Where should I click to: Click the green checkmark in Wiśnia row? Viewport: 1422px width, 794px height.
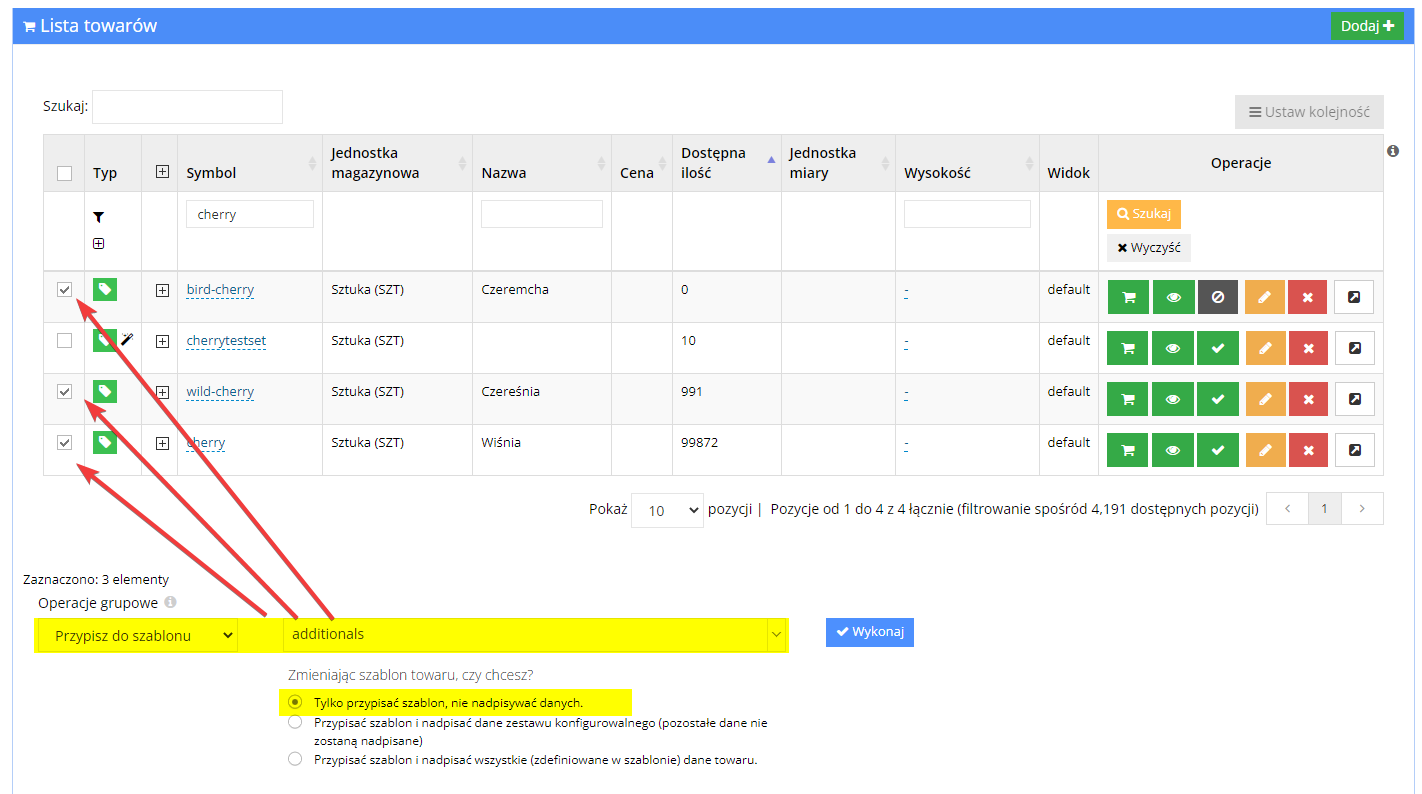(1218, 450)
